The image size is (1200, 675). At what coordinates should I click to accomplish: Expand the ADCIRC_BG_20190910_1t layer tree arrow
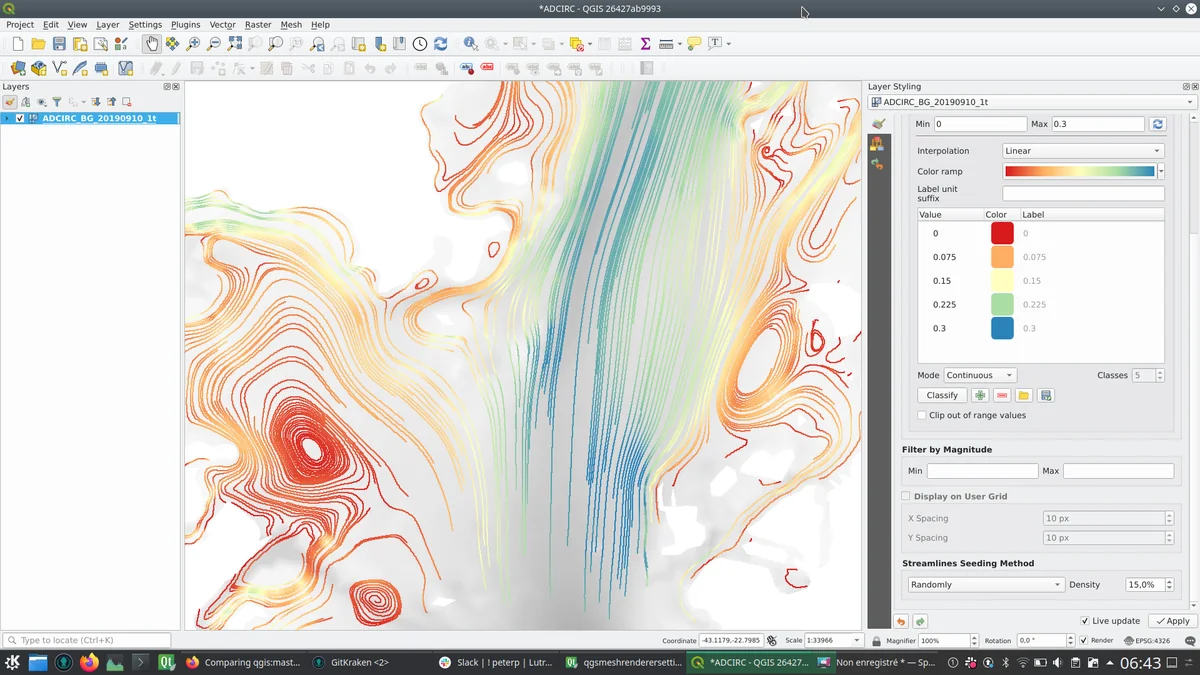coord(7,118)
